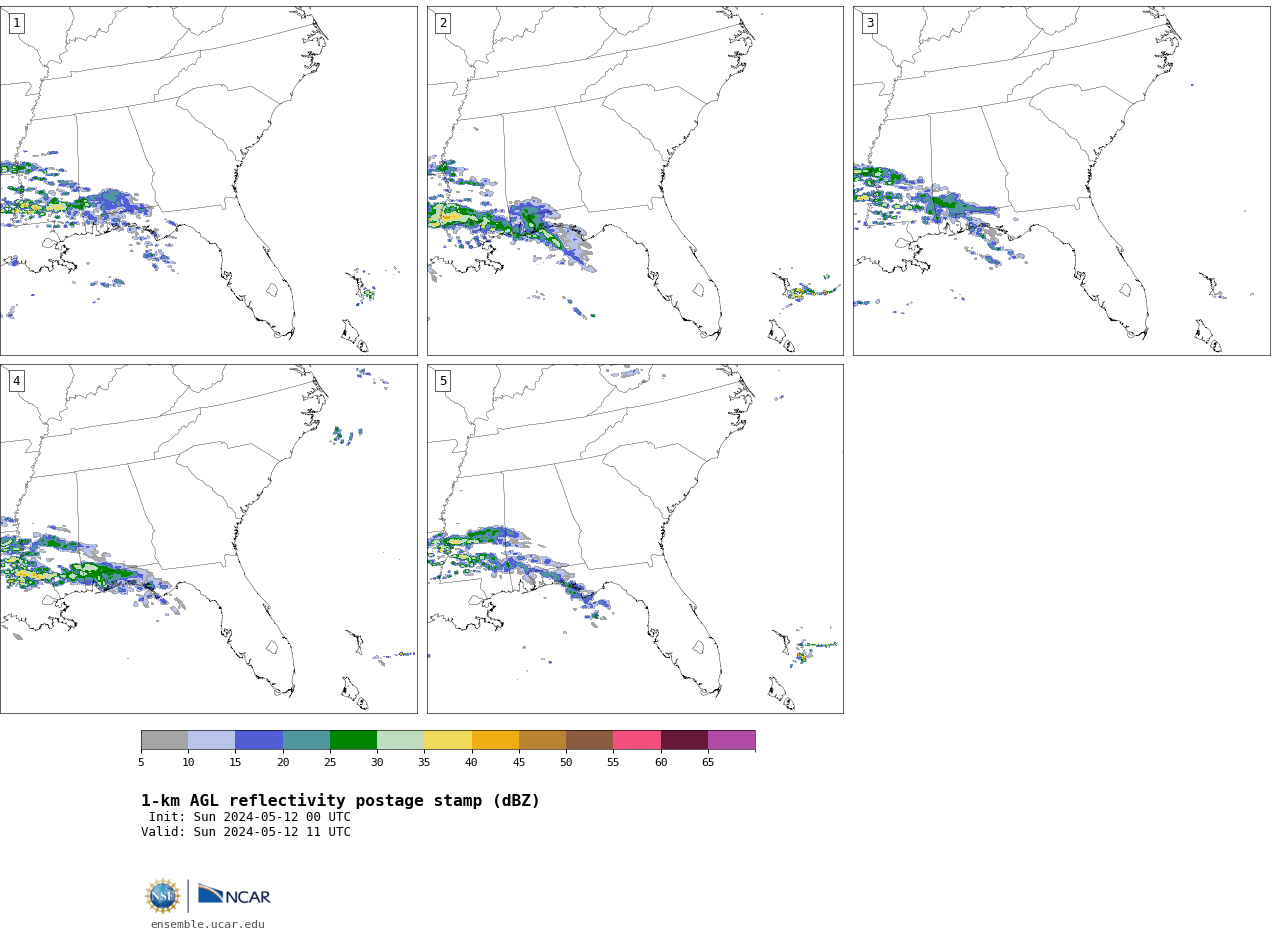Click the number label of panel 1

16,23
